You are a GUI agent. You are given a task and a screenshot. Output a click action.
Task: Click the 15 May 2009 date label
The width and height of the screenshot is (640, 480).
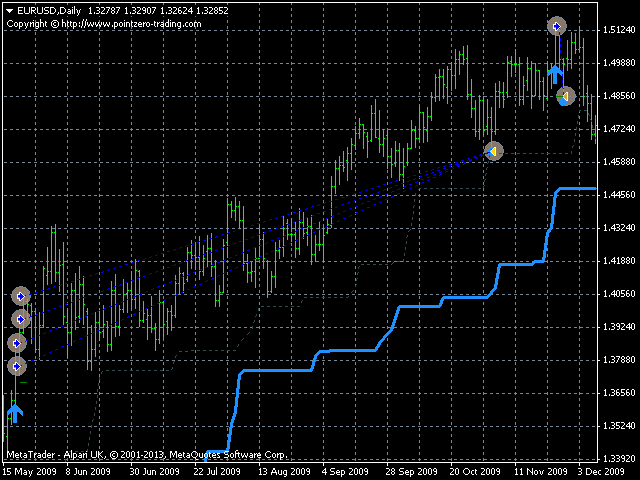point(29,471)
